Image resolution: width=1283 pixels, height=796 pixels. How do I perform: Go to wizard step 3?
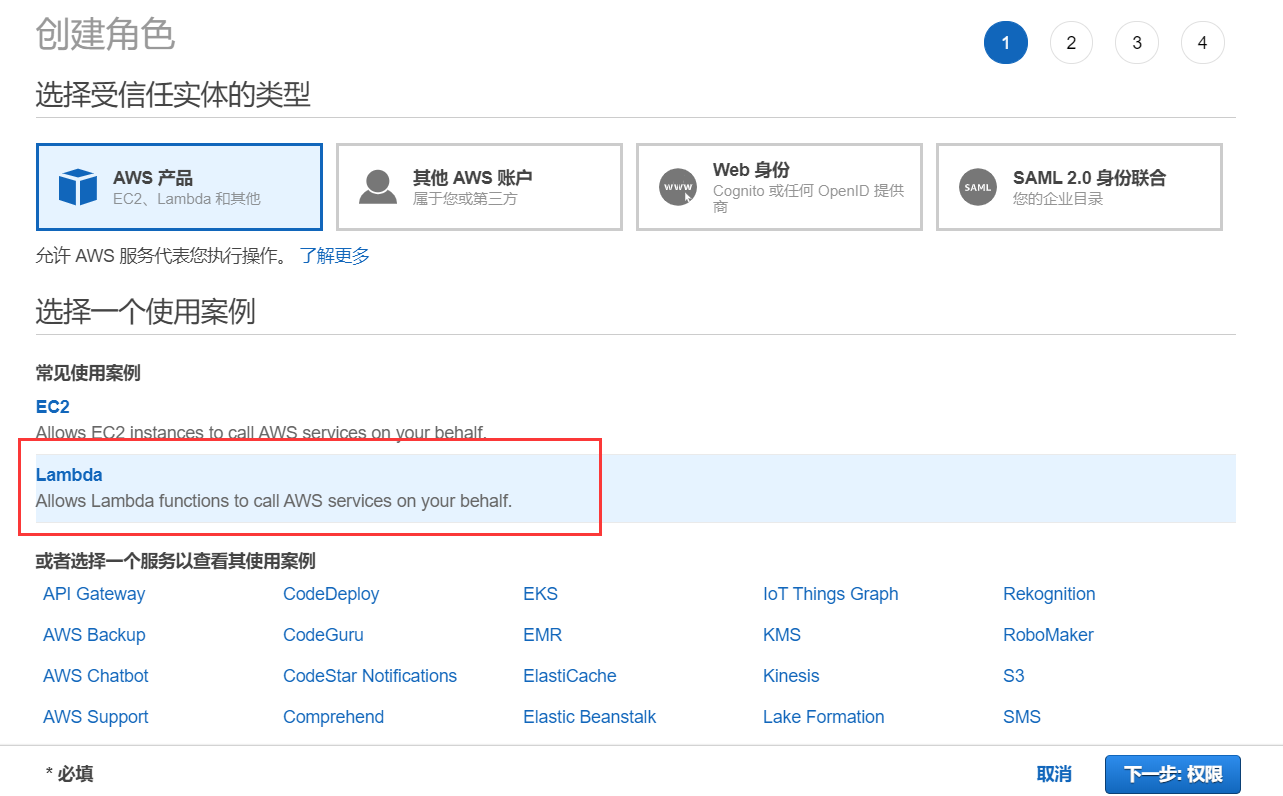1137,43
